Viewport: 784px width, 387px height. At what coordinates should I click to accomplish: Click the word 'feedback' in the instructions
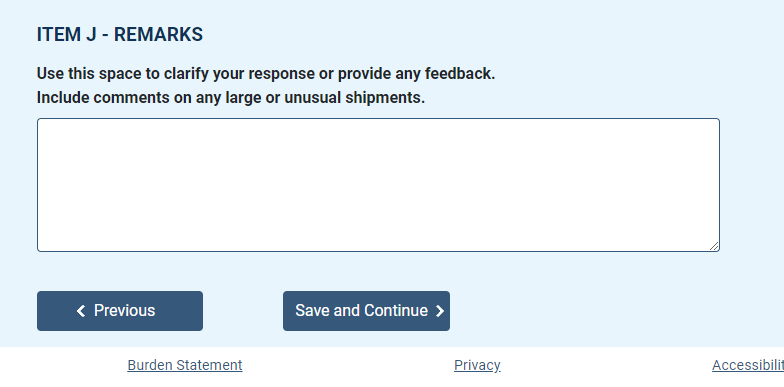pos(460,74)
